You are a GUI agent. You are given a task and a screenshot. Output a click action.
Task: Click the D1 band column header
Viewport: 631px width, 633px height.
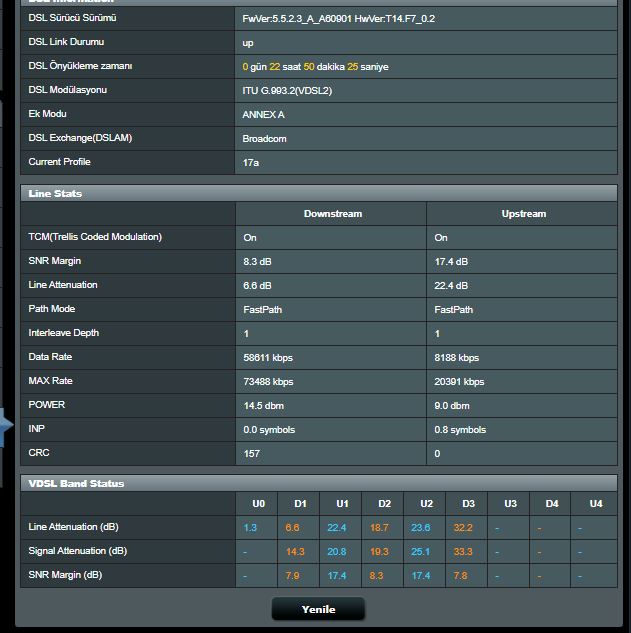pos(300,504)
